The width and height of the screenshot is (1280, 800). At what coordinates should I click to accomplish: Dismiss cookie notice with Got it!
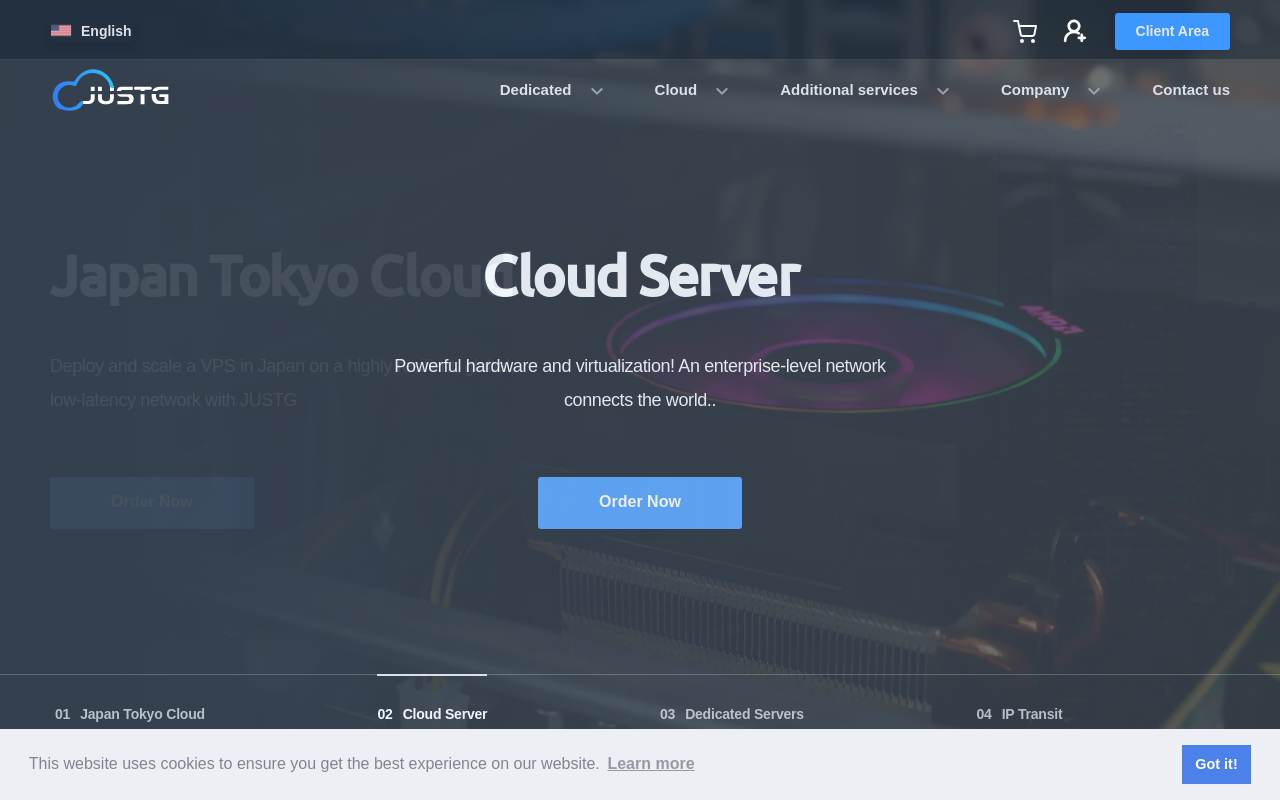(x=1216, y=764)
